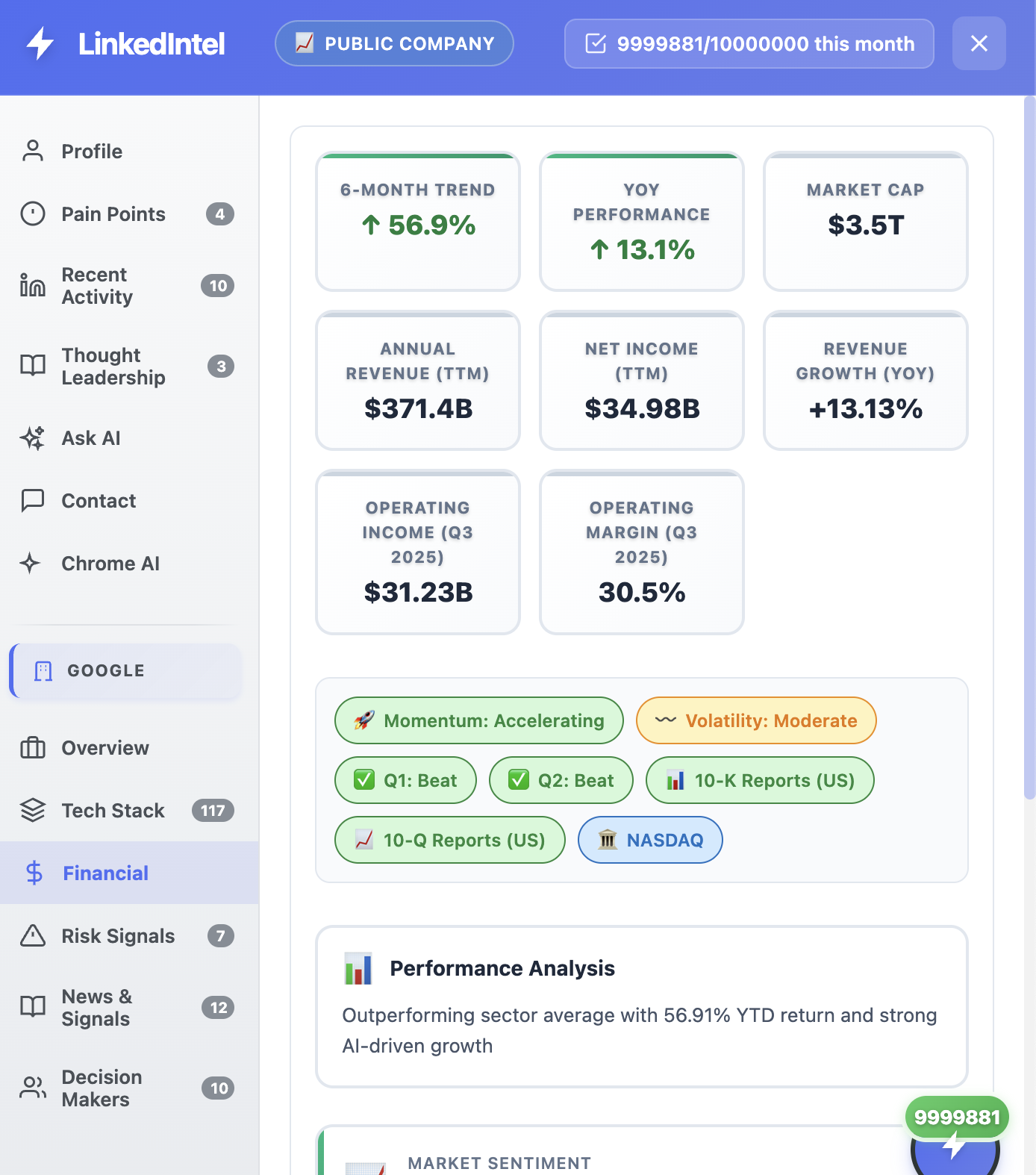This screenshot has width=1036, height=1175.
Task: Open Risk Signals section
Action: (129, 935)
